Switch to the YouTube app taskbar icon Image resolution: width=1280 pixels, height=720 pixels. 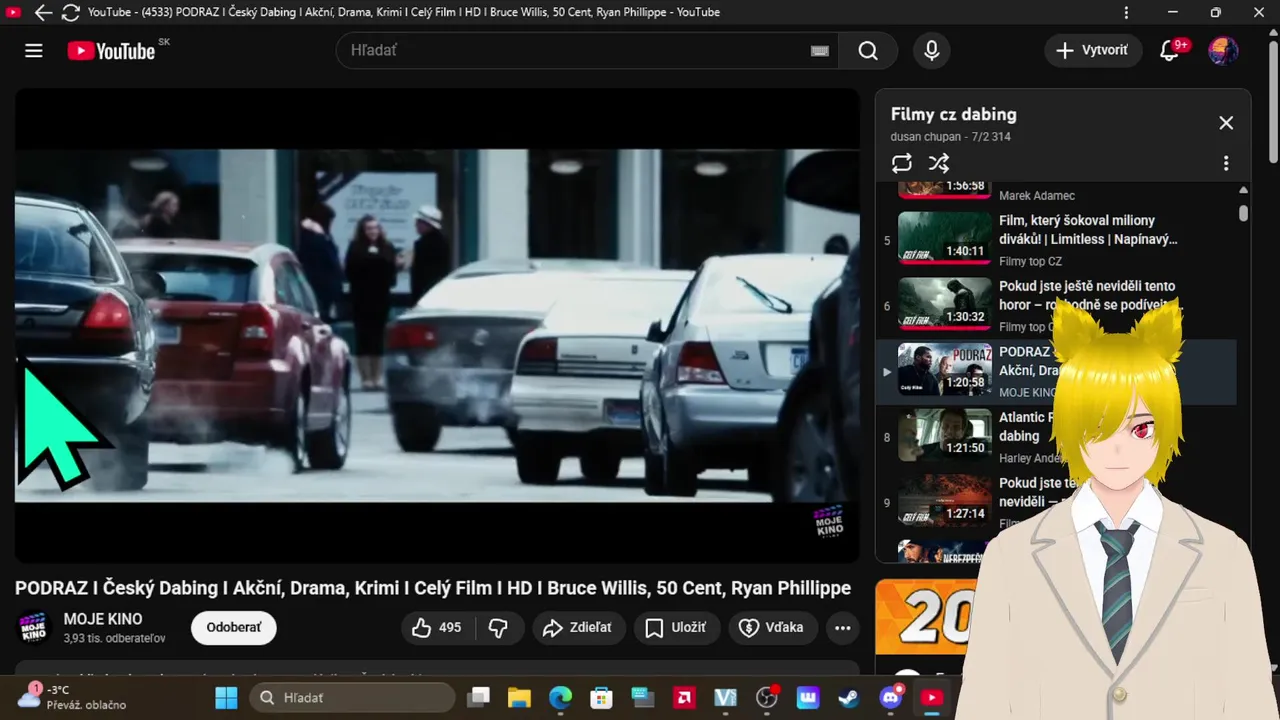pyautogui.click(x=931, y=697)
